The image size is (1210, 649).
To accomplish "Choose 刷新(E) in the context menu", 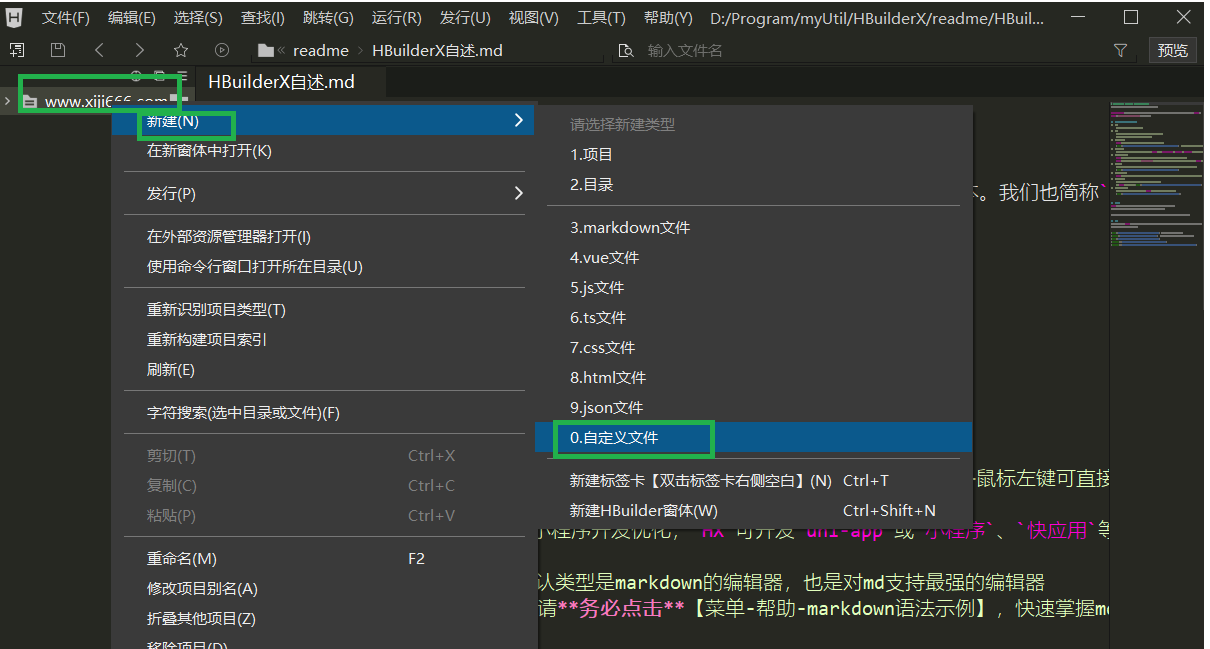I will (x=323, y=370).
